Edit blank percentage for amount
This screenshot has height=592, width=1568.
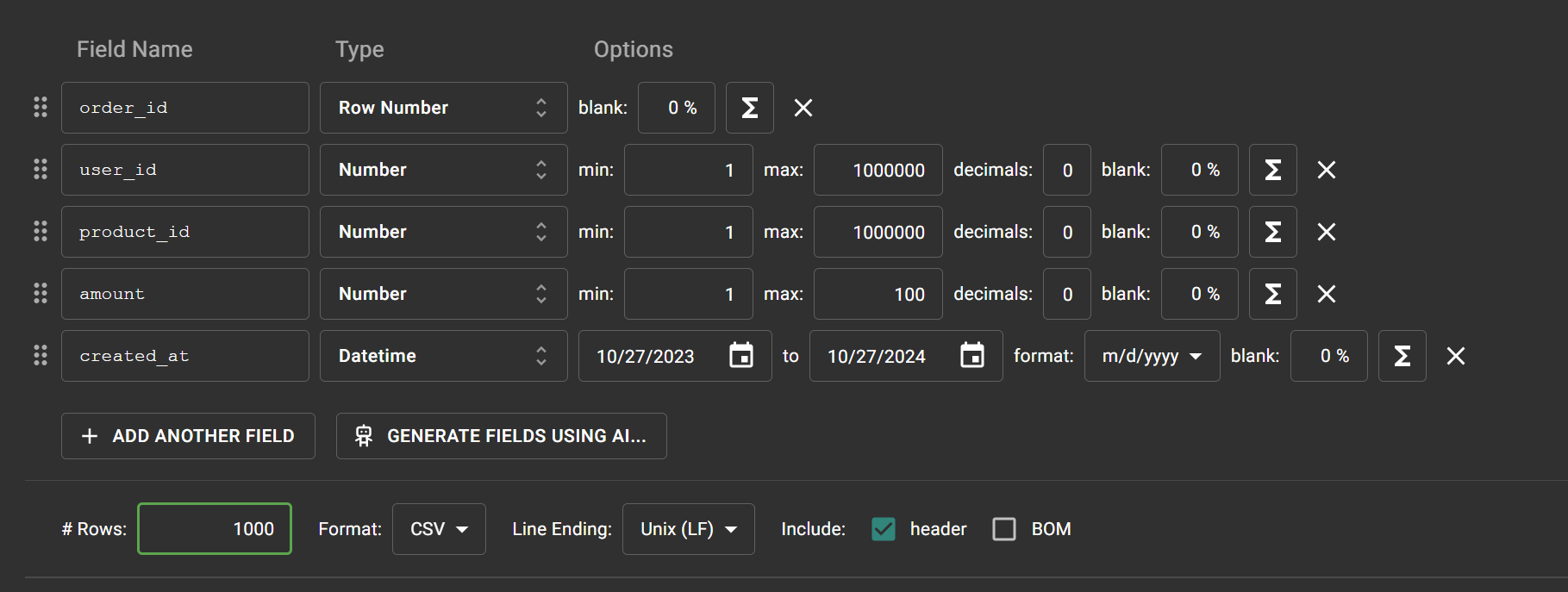click(x=1200, y=294)
